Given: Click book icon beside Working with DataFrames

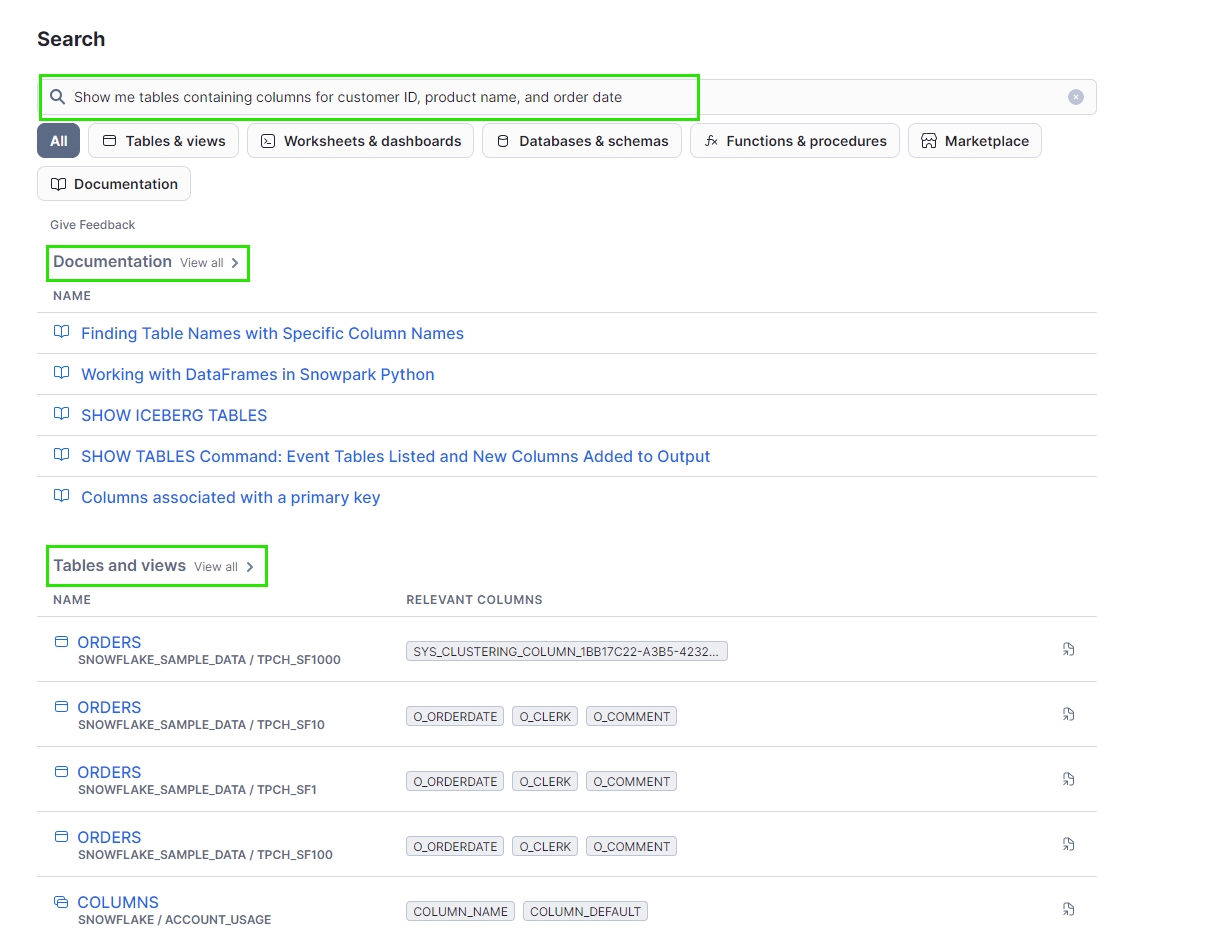Looking at the screenshot, I should point(61,373).
